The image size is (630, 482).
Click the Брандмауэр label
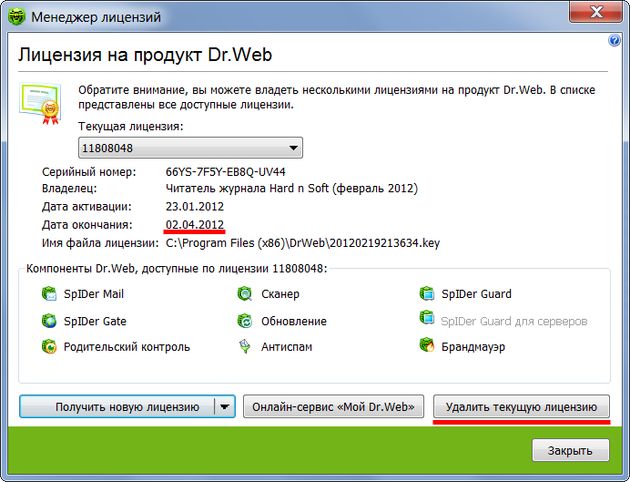(473, 347)
